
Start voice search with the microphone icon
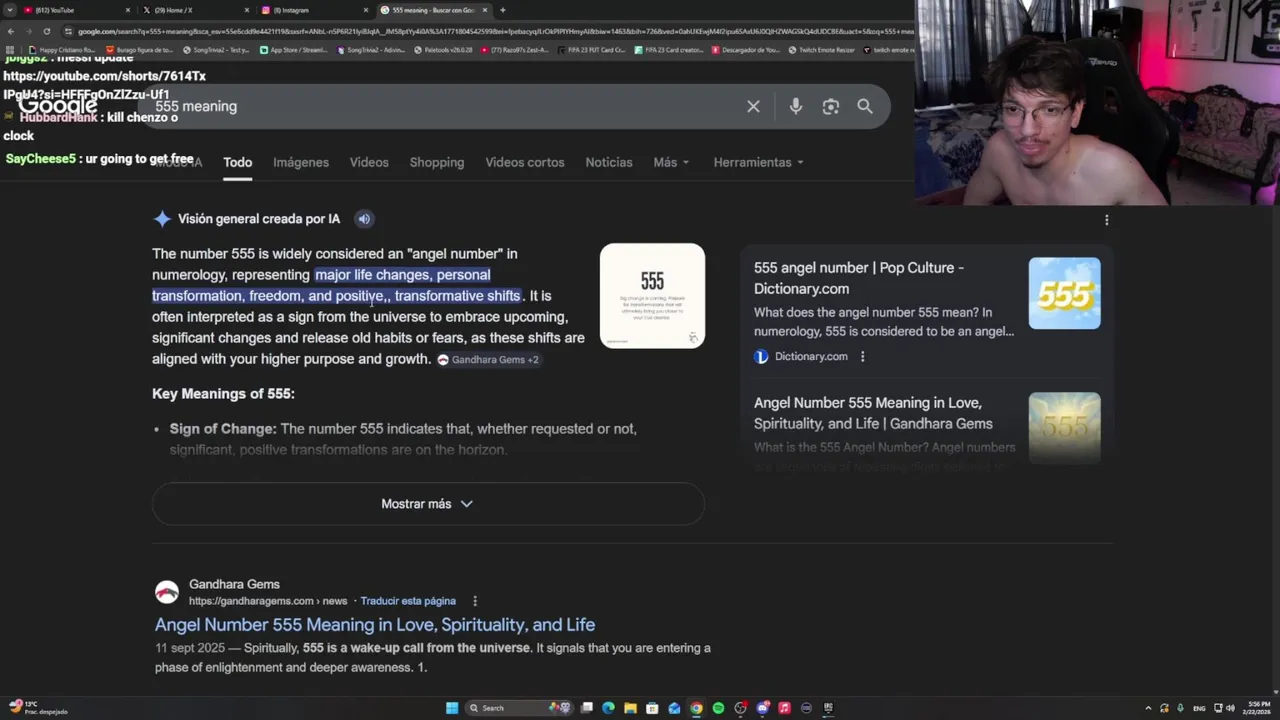(796, 106)
